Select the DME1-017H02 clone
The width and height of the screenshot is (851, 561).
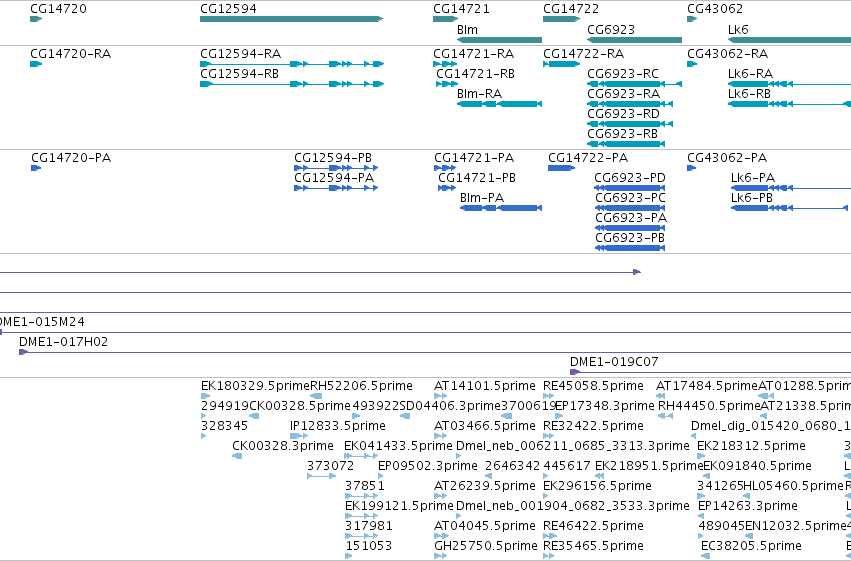(435, 353)
